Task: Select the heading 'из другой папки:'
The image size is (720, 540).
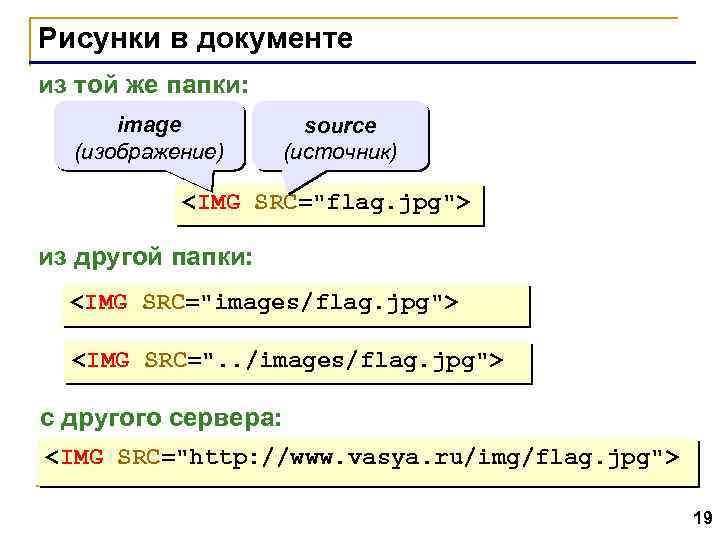Action: tap(146, 258)
